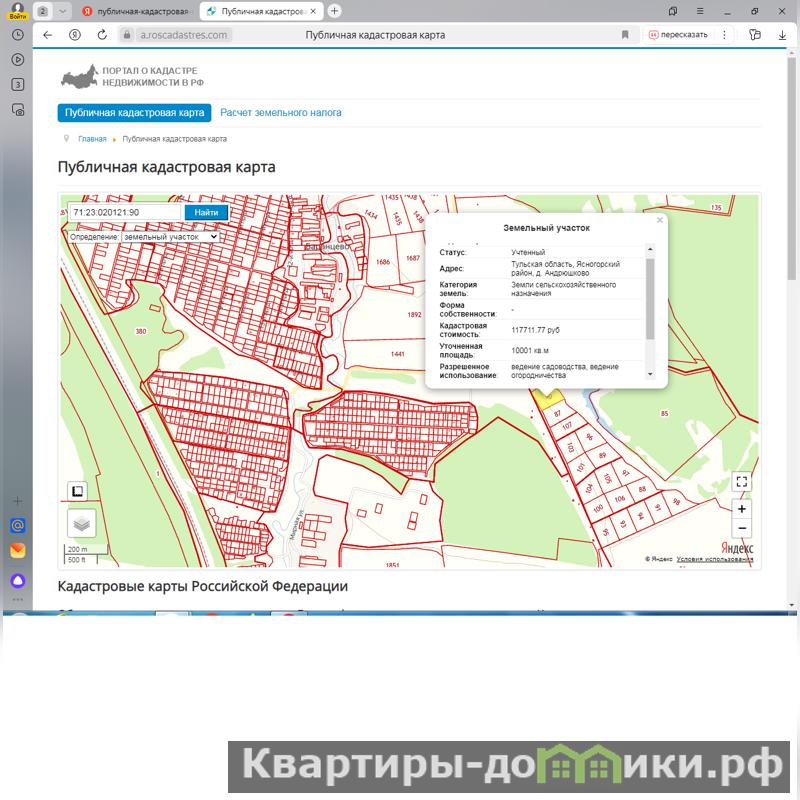Expand the Определение object type dropdown
The width and height of the screenshot is (800, 800).
tap(169, 237)
